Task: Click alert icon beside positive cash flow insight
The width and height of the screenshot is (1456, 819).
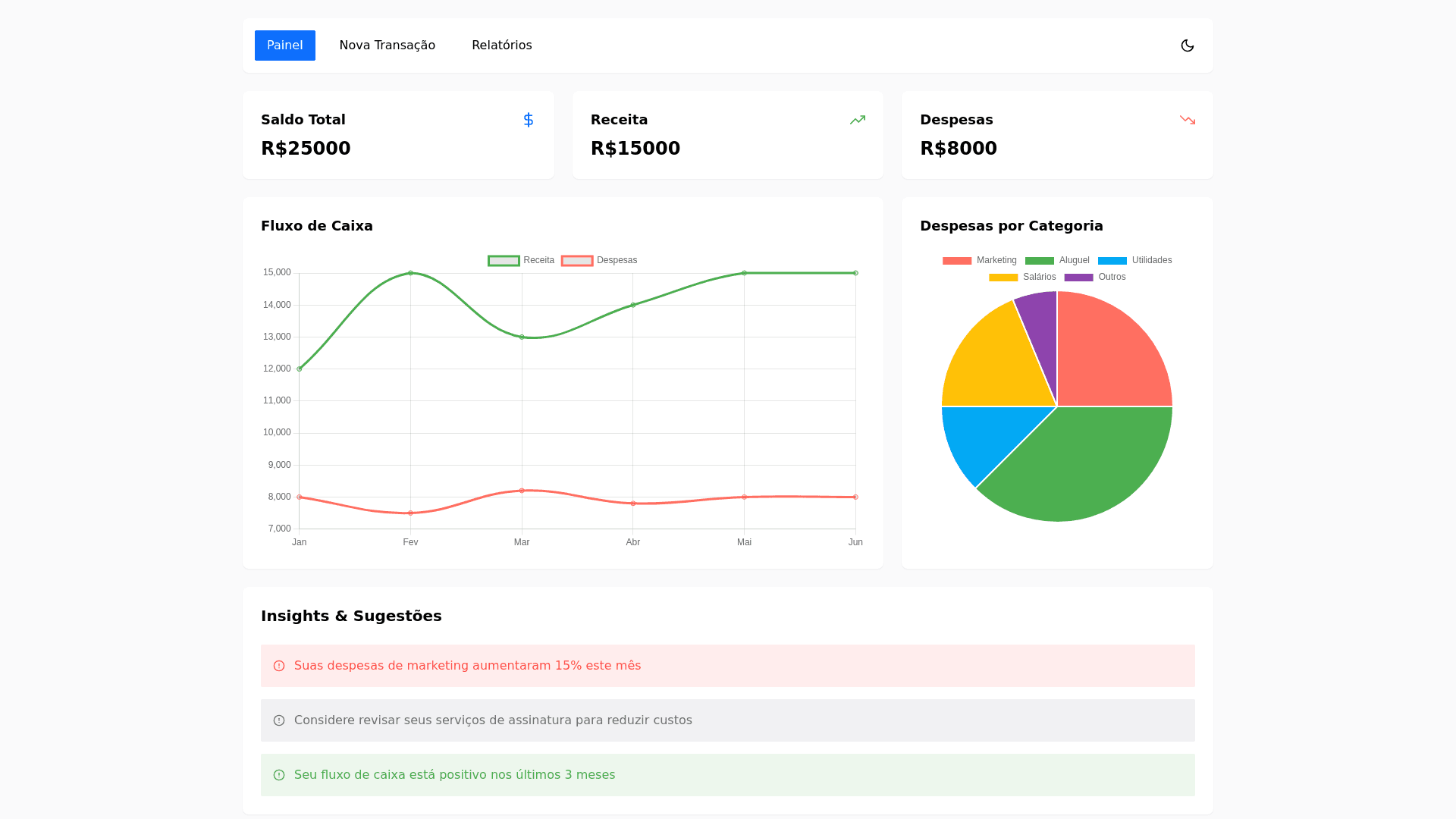Action: click(x=279, y=775)
